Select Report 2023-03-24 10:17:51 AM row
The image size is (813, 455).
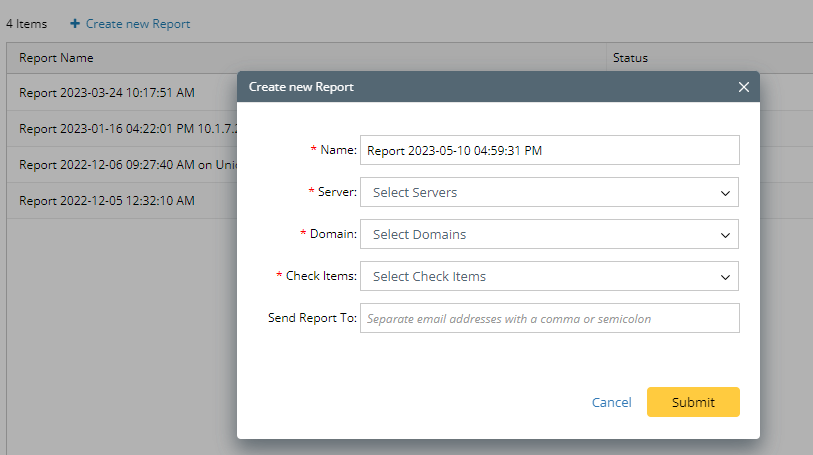107,93
